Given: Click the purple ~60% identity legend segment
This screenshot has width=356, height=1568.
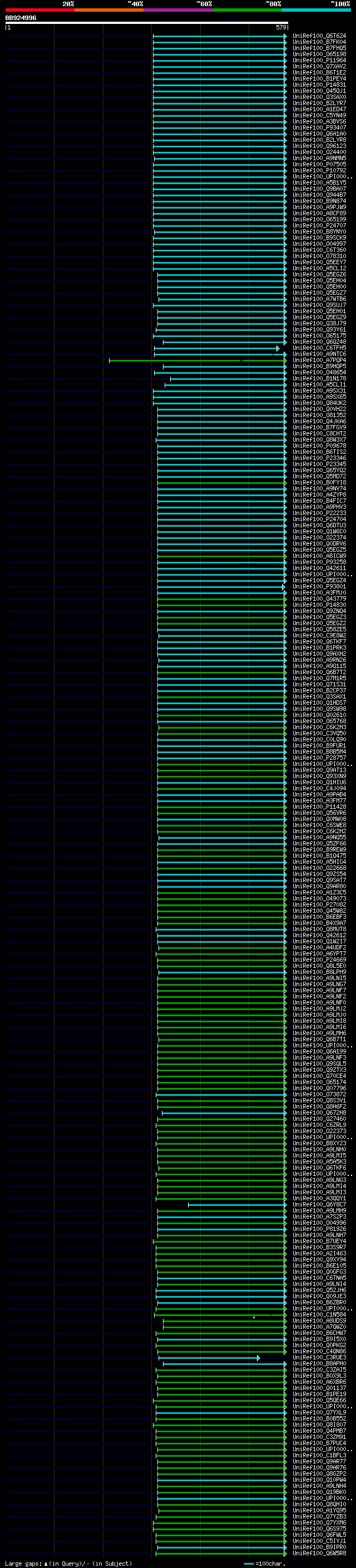Looking at the screenshot, I should [x=177, y=10].
